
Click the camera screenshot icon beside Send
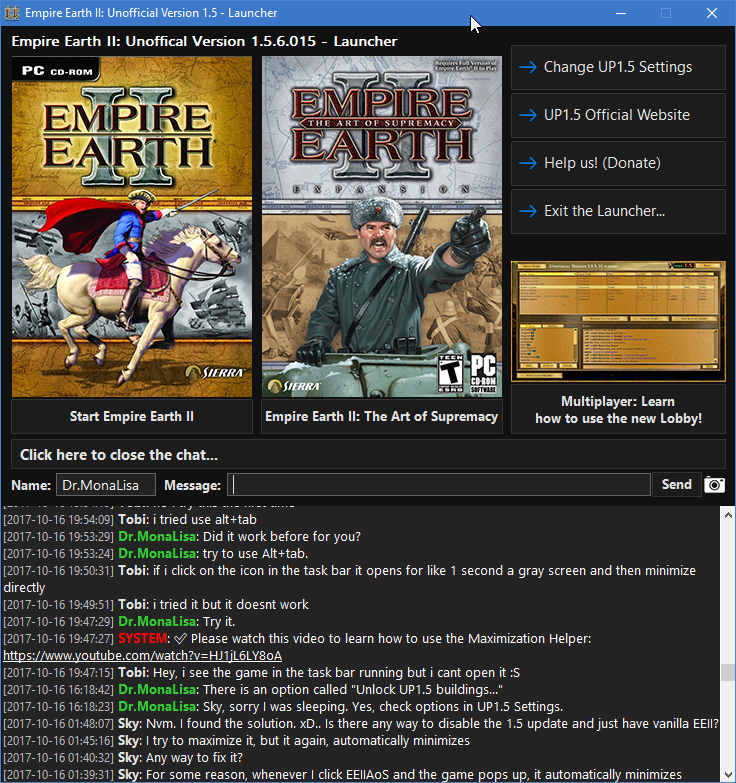tap(714, 484)
